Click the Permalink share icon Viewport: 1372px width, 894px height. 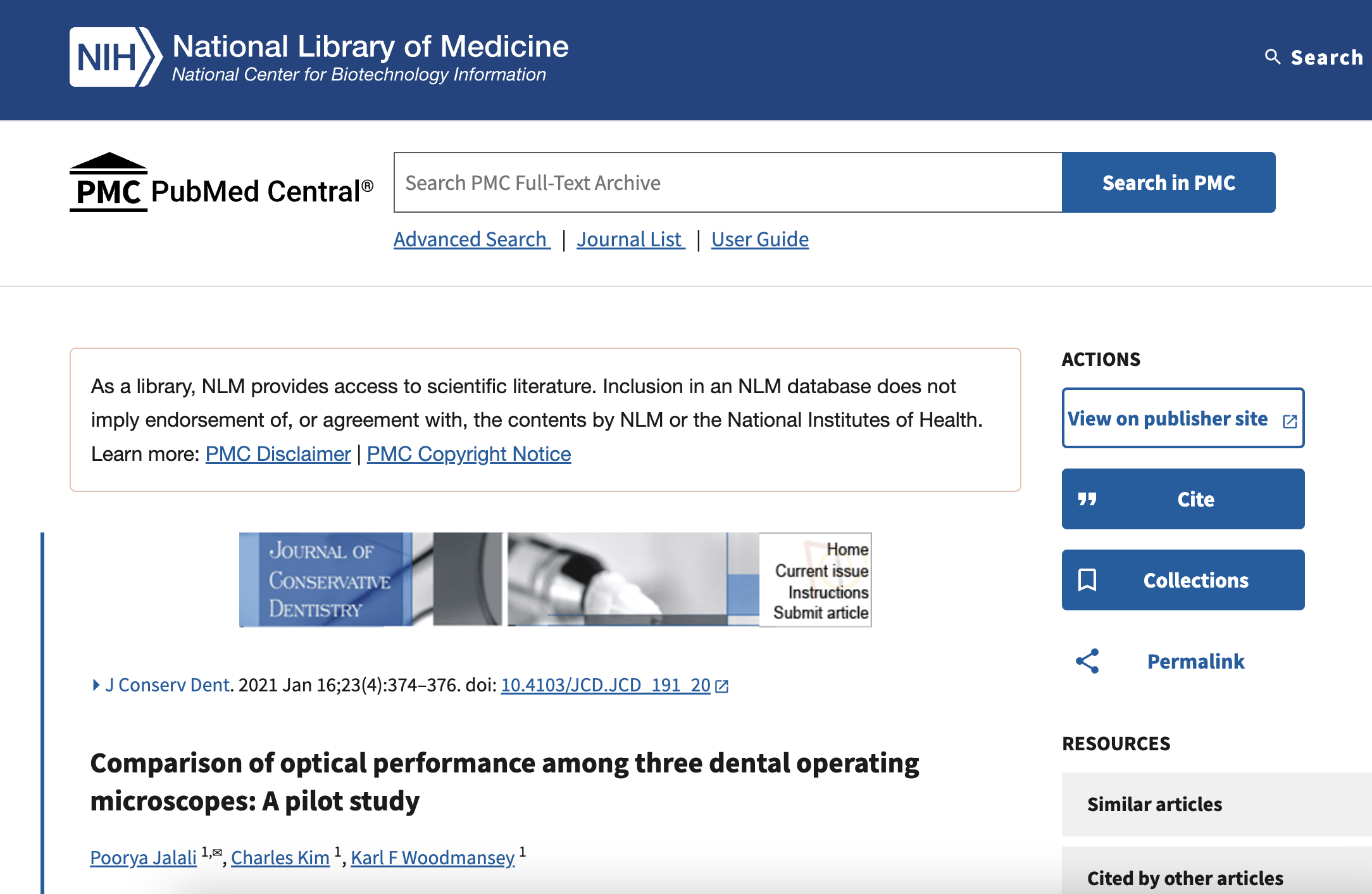click(1087, 661)
